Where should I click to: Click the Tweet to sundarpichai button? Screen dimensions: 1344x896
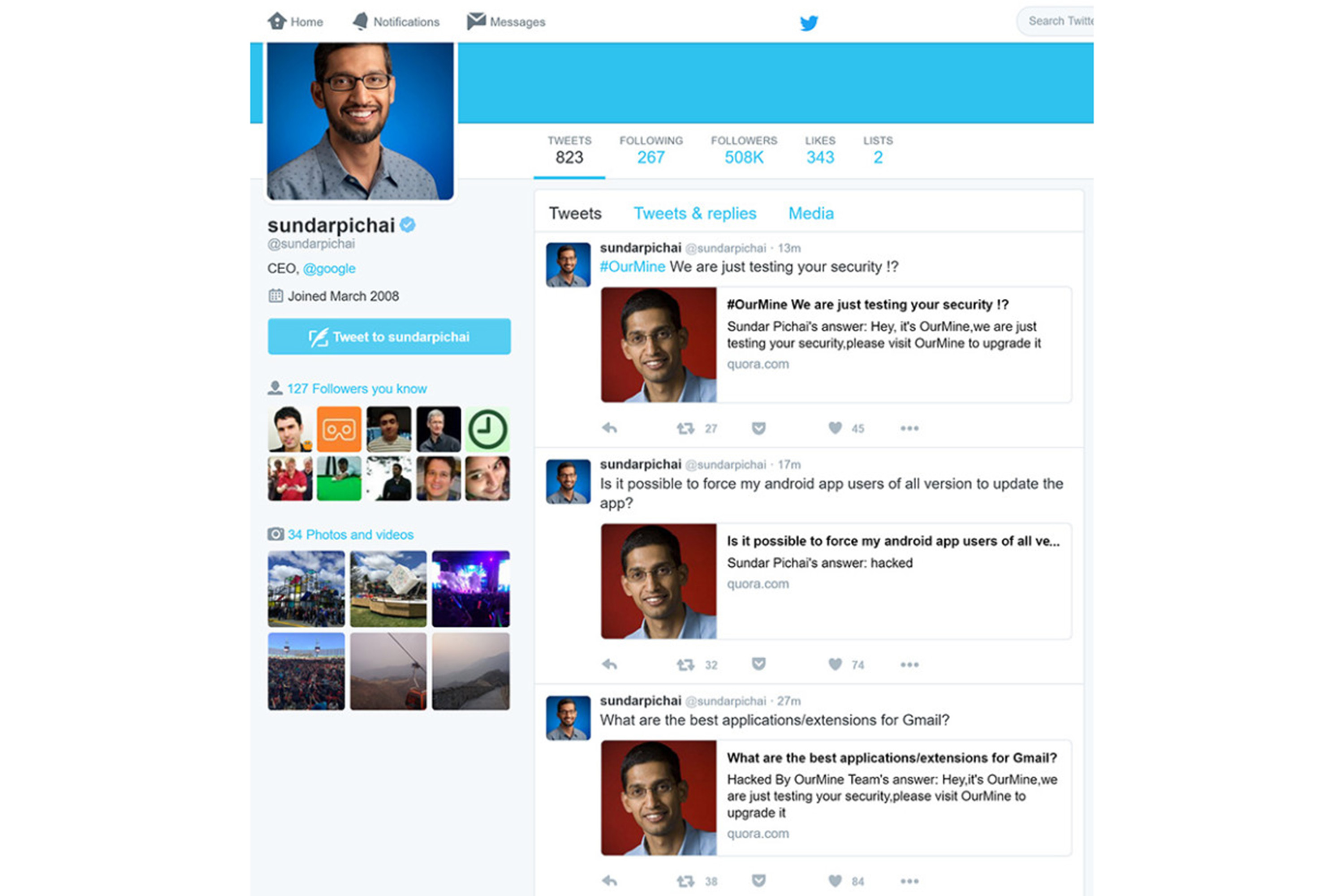click(389, 336)
